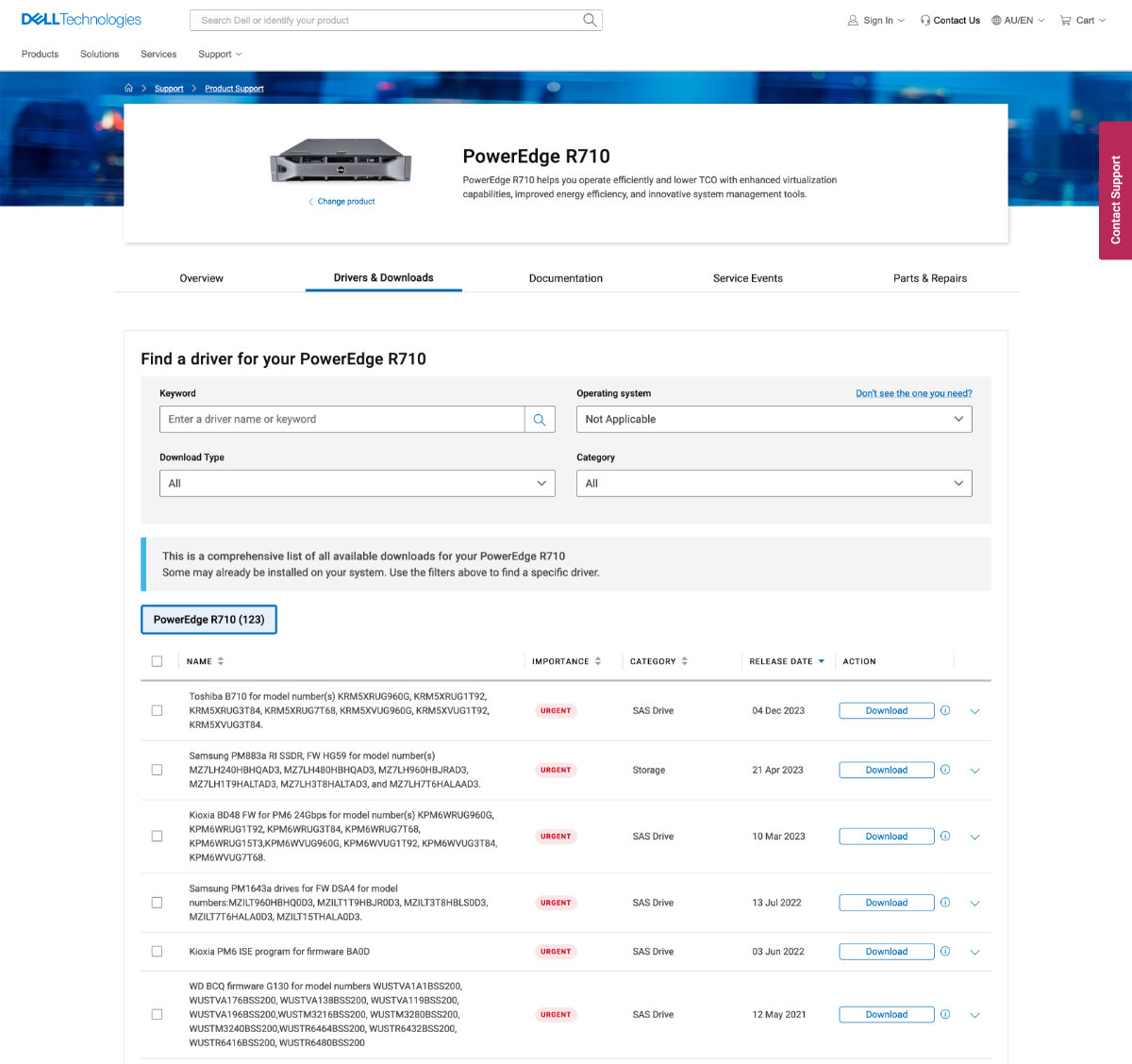Switch to the Documentation tab
Viewport: 1132px width, 1064px height.
click(x=565, y=277)
